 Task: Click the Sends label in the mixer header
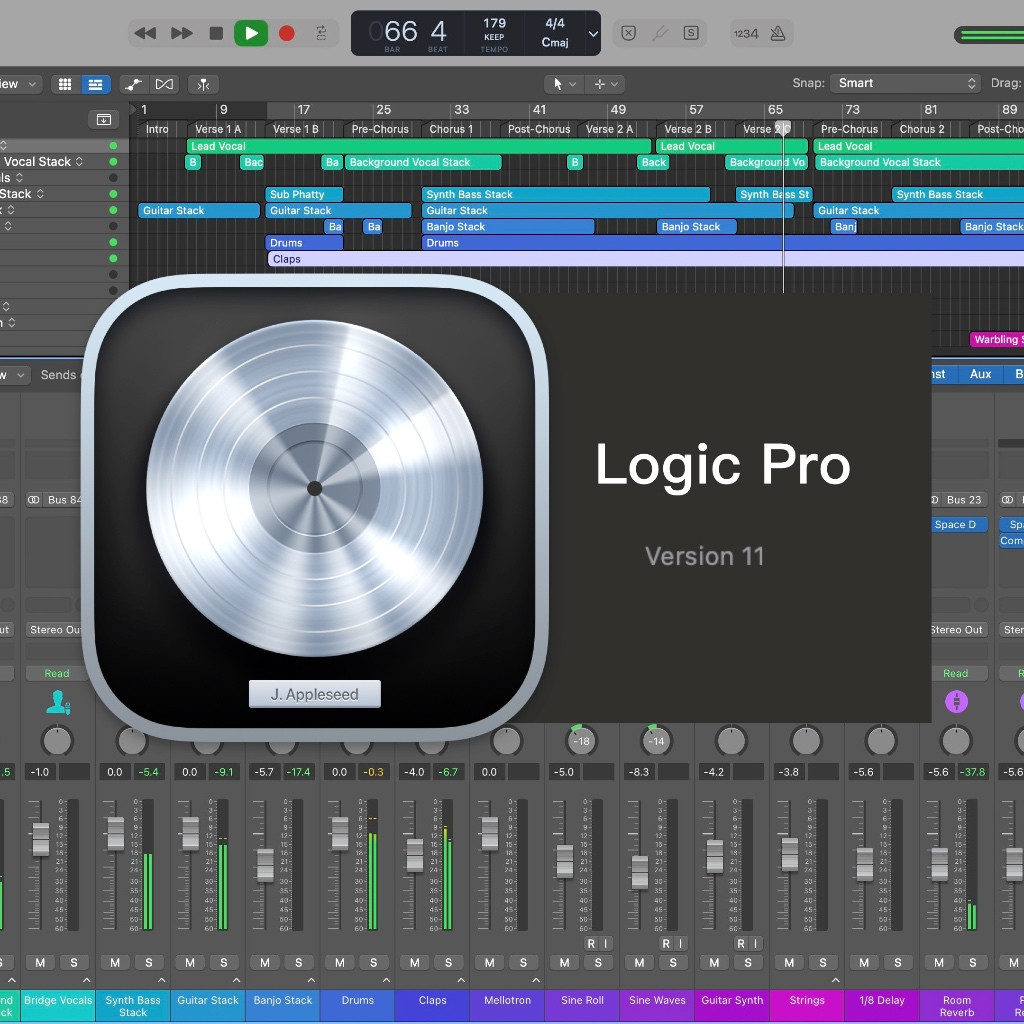click(58, 375)
